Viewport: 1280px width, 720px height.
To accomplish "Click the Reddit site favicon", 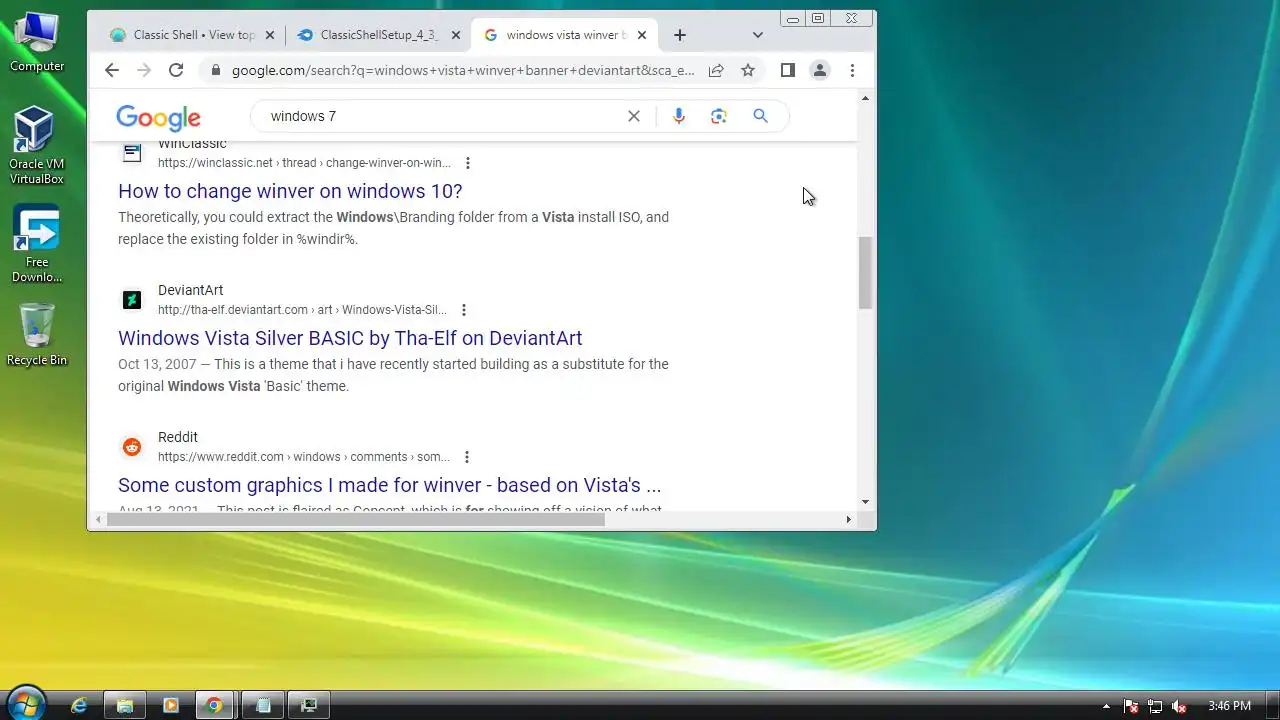I will click(132, 447).
